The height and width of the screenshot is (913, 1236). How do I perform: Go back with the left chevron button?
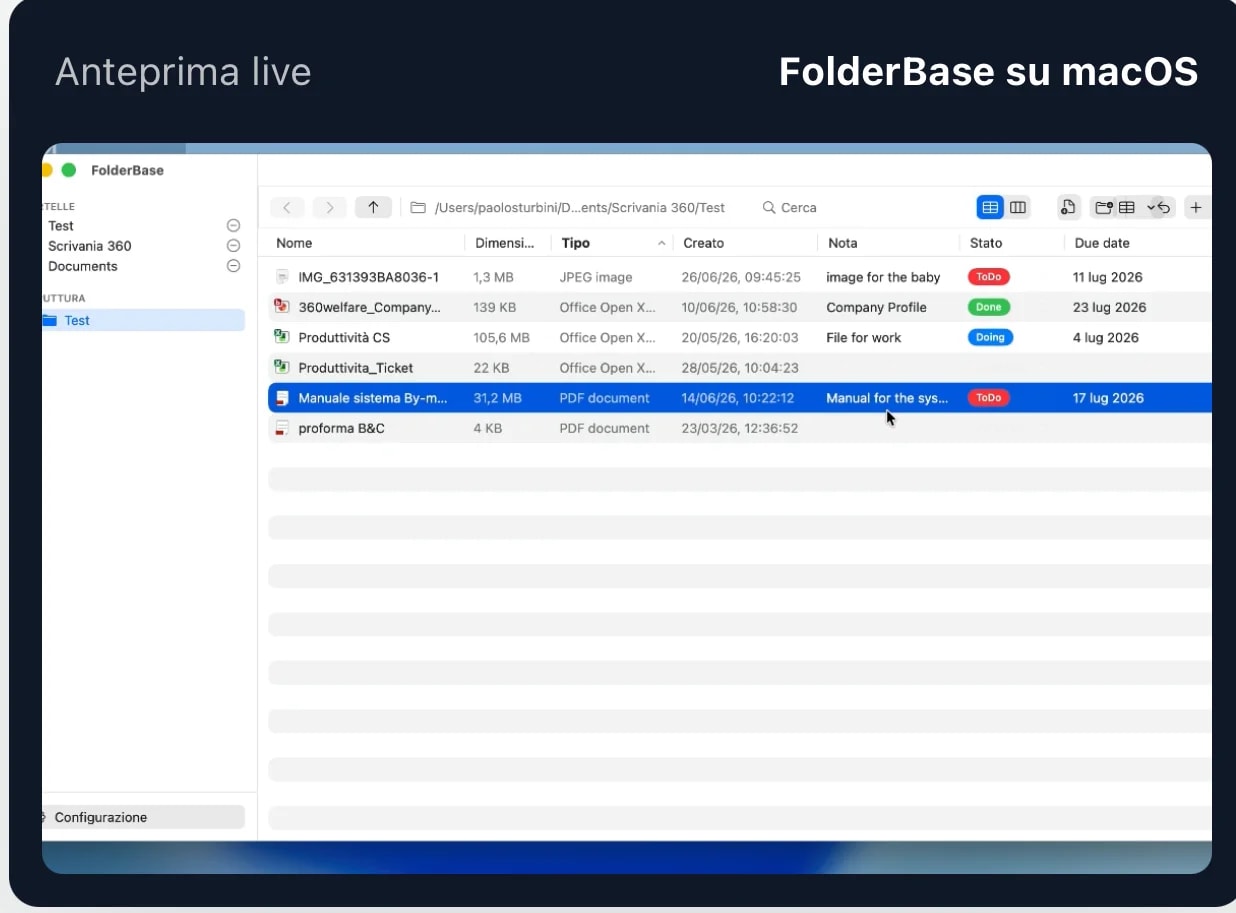pyautogui.click(x=287, y=207)
